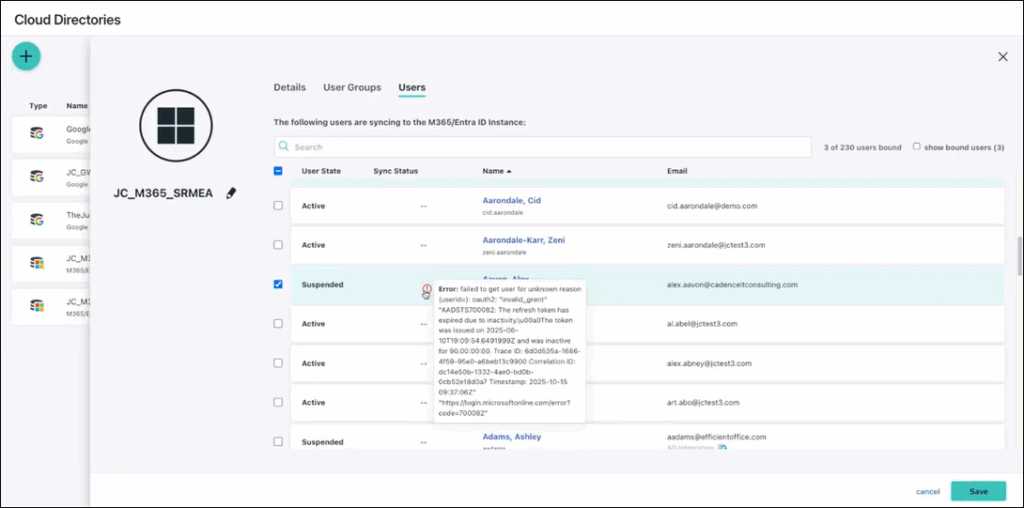
Task: Close the directory panel with the X
Action: point(1003,57)
